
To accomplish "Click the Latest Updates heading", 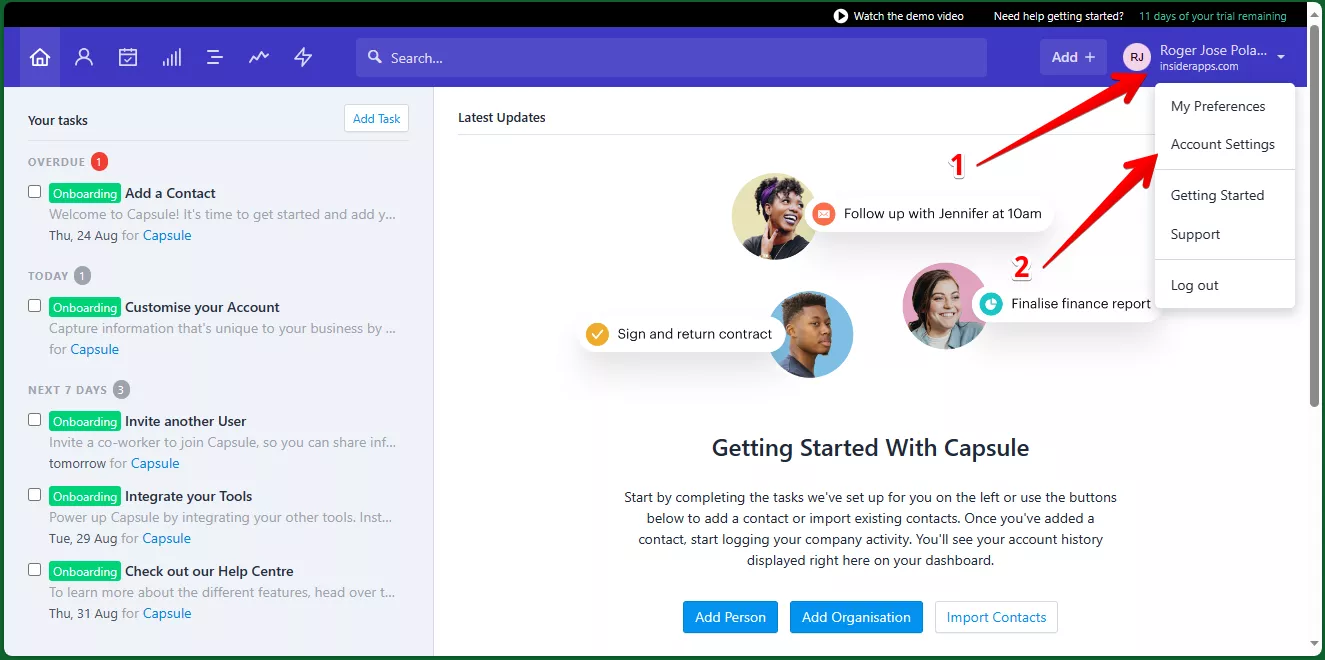I will point(502,117).
